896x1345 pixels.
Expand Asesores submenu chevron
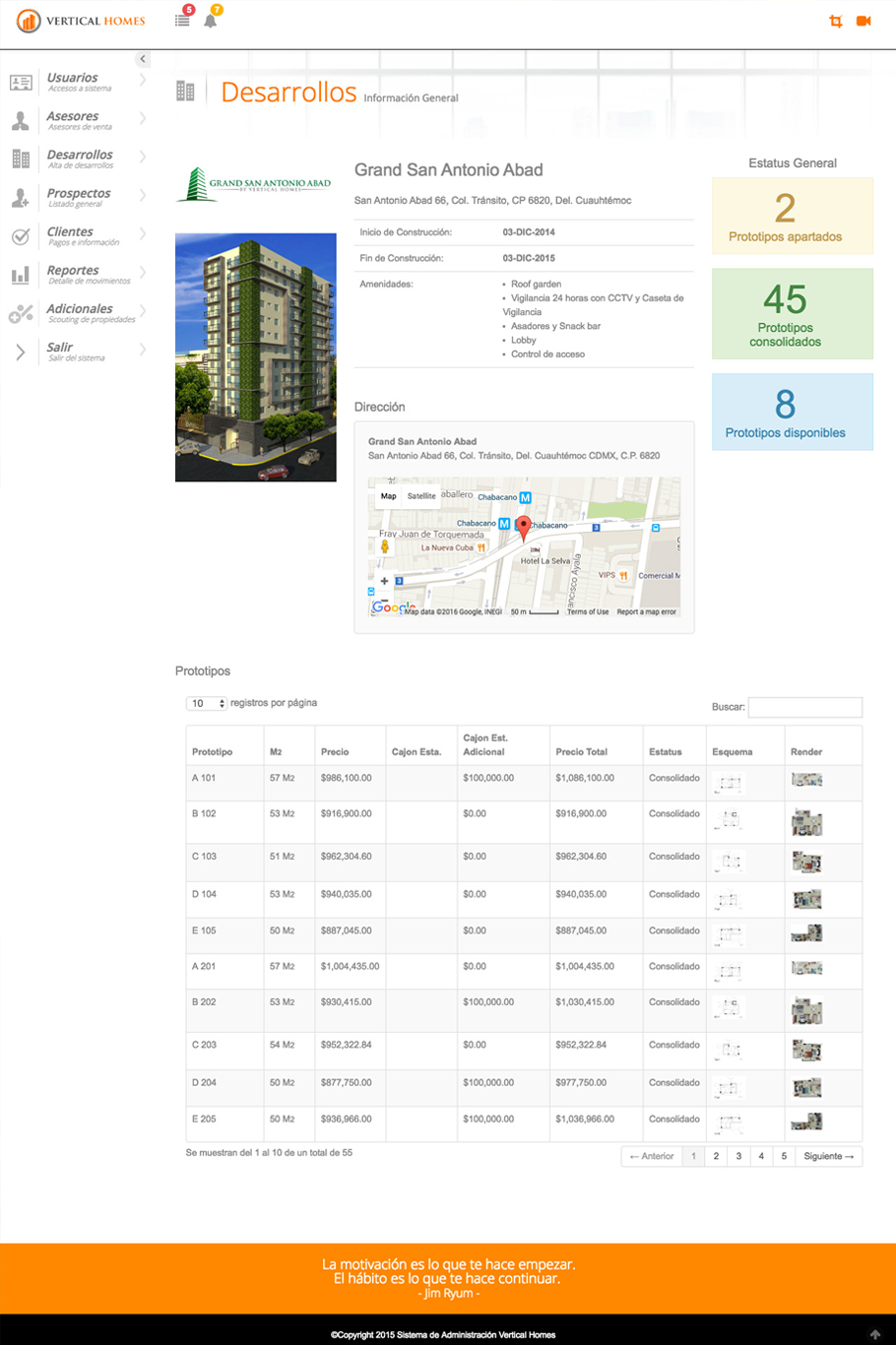[143, 118]
